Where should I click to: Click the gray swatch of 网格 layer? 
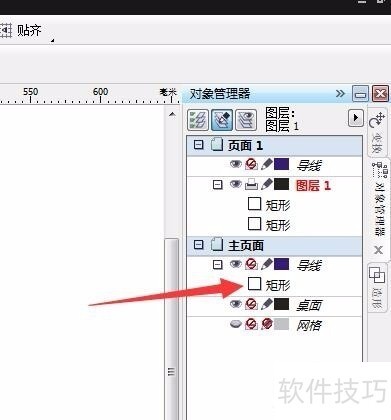[x=281, y=324]
